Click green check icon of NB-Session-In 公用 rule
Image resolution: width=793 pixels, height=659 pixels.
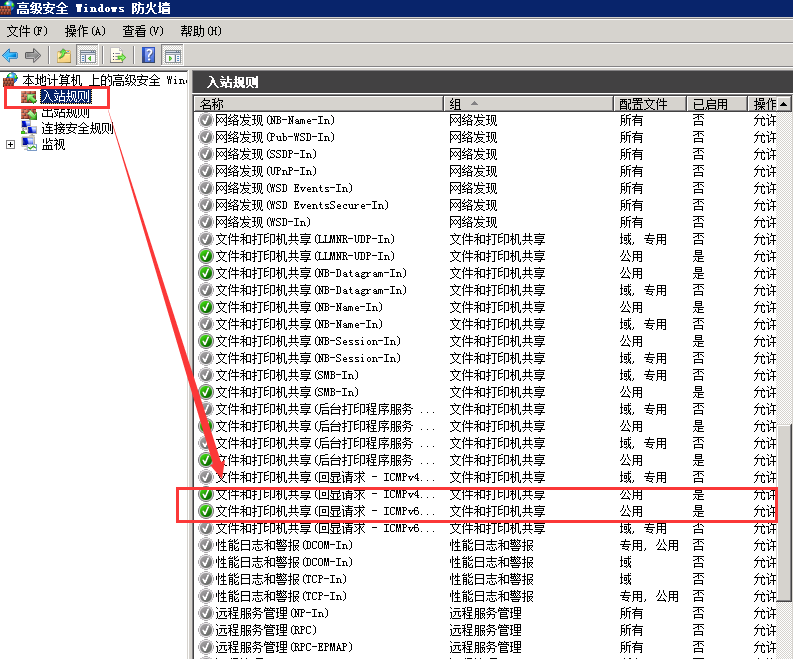click(x=206, y=341)
